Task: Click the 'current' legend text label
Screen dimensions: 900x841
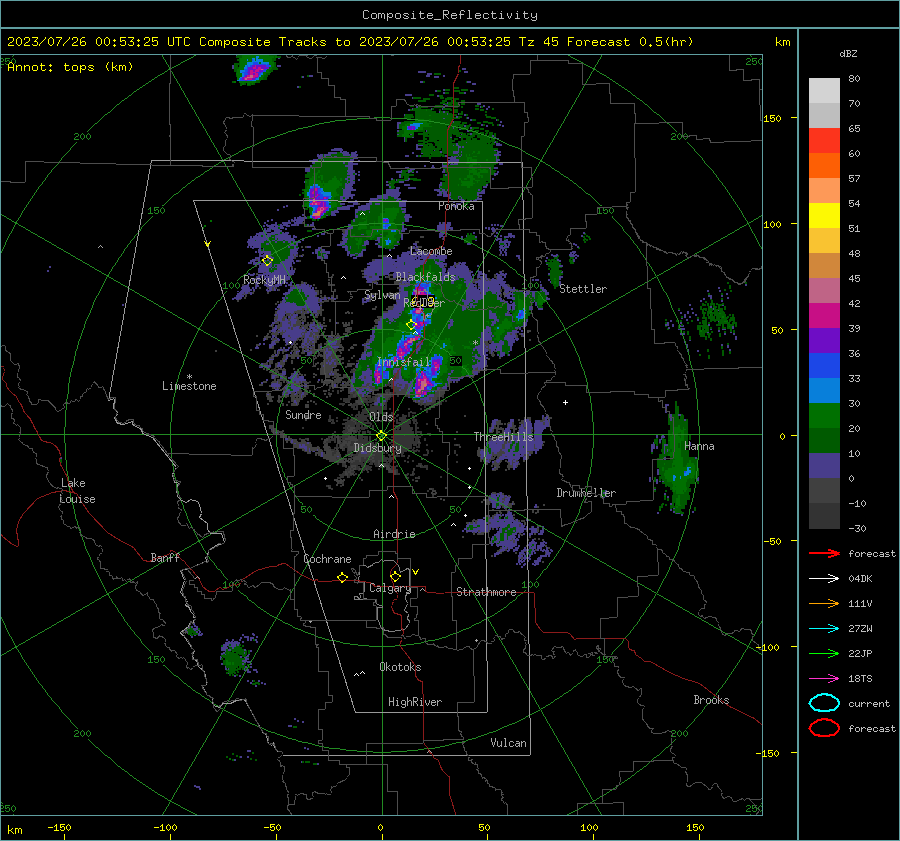Action: point(869,704)
